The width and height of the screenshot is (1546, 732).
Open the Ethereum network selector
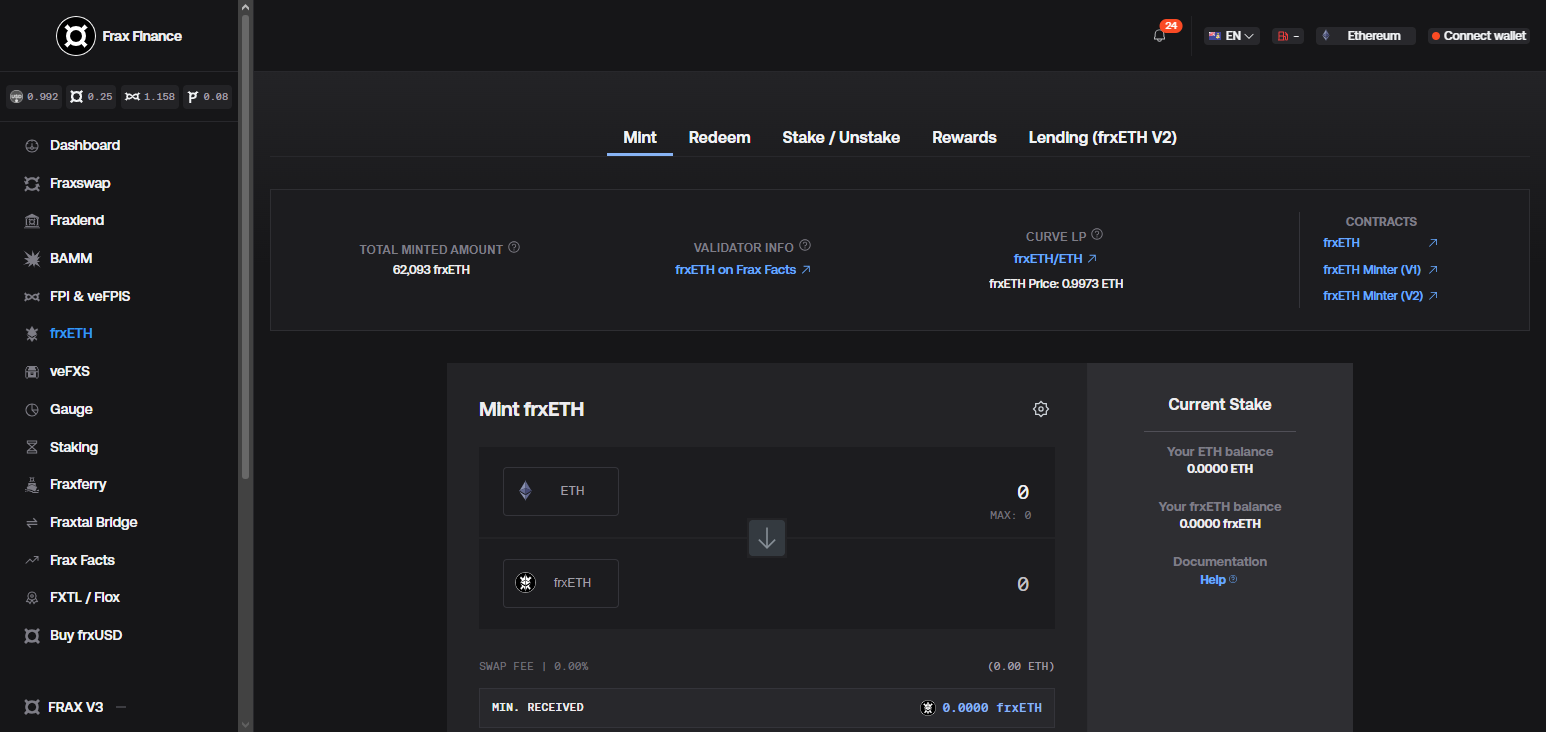pos(1365,36)
